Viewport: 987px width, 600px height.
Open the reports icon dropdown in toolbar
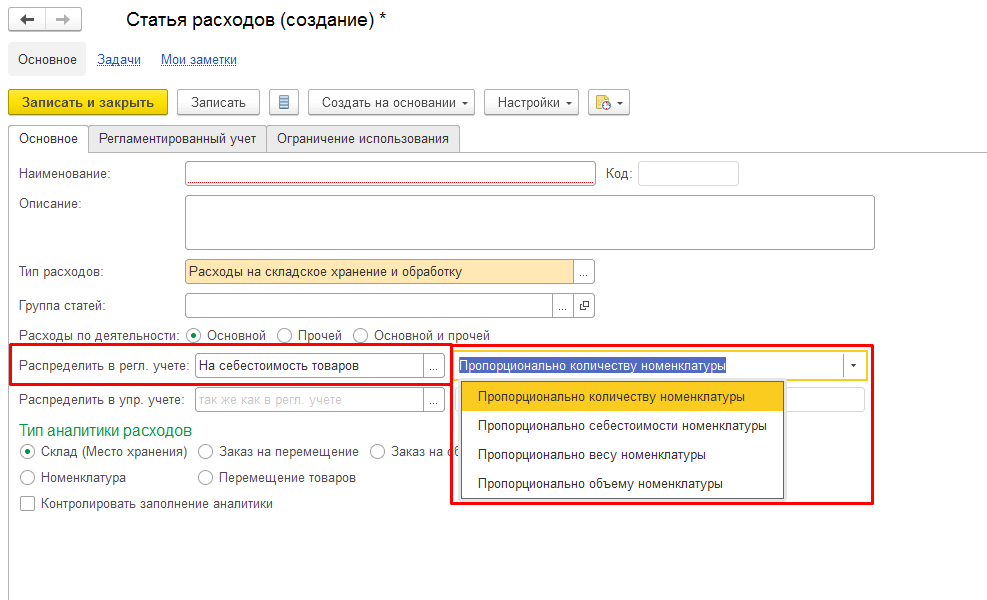point(608,102)
